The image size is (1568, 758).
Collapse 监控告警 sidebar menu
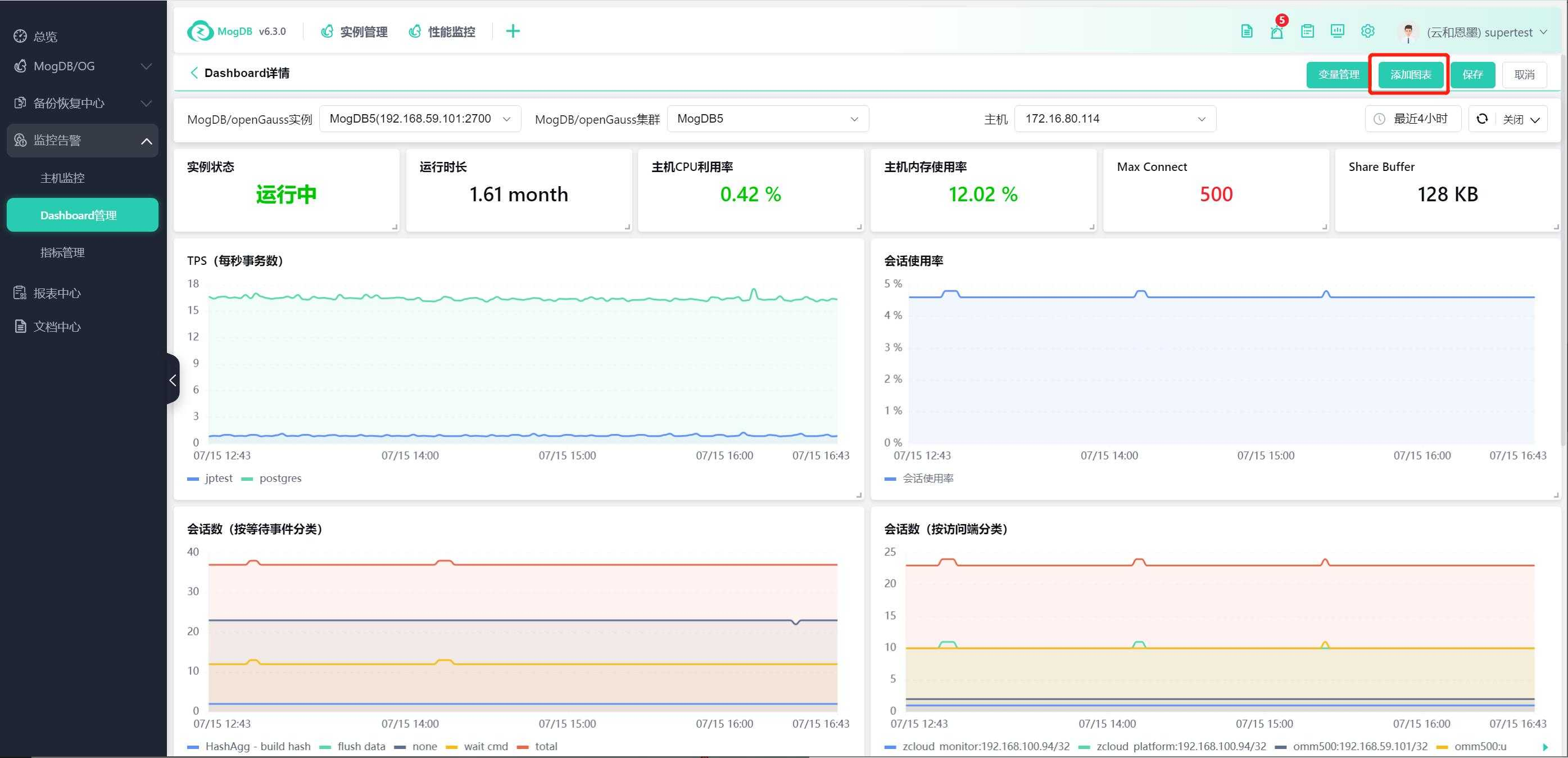83,141
